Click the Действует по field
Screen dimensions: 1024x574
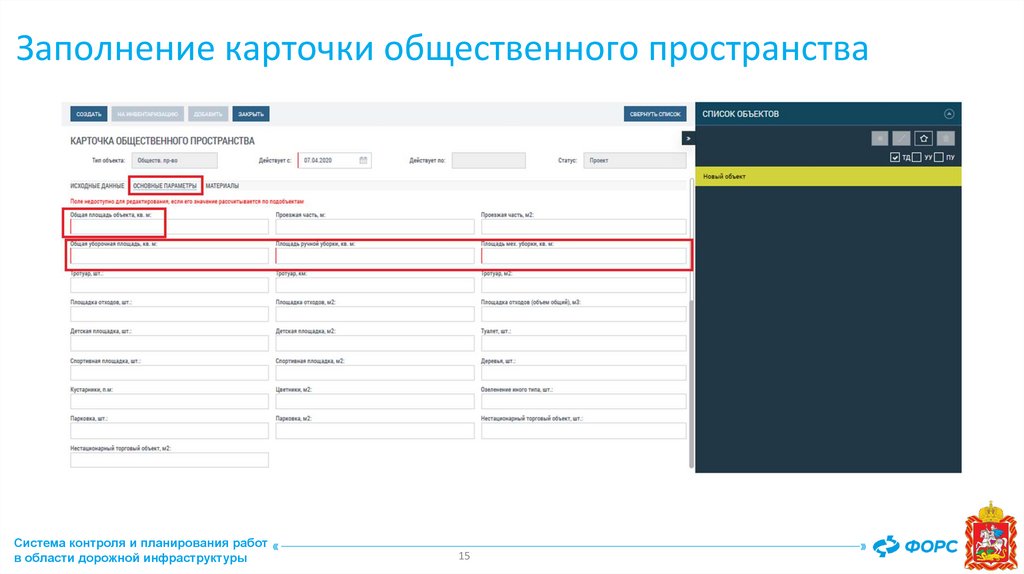click(x=488, y=161)
